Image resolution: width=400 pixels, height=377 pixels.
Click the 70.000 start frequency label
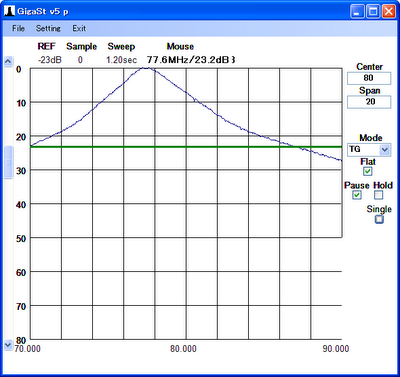(x=28, y=349)
